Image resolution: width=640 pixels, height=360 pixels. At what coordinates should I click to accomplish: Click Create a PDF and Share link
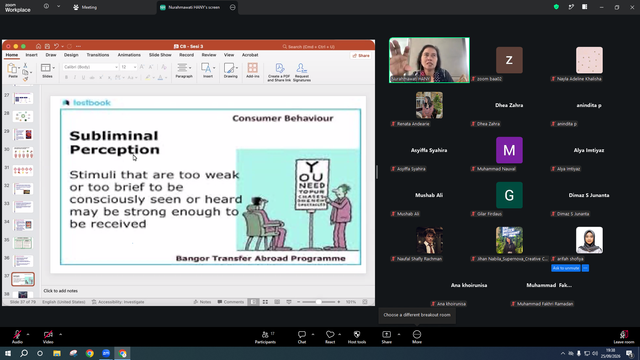click(279, 72)
